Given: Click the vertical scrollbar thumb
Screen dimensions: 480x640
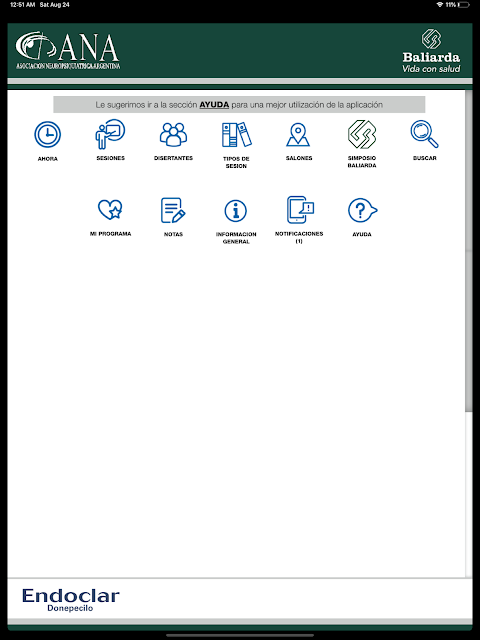Looking at the screenshot, I should click(469, 251).
